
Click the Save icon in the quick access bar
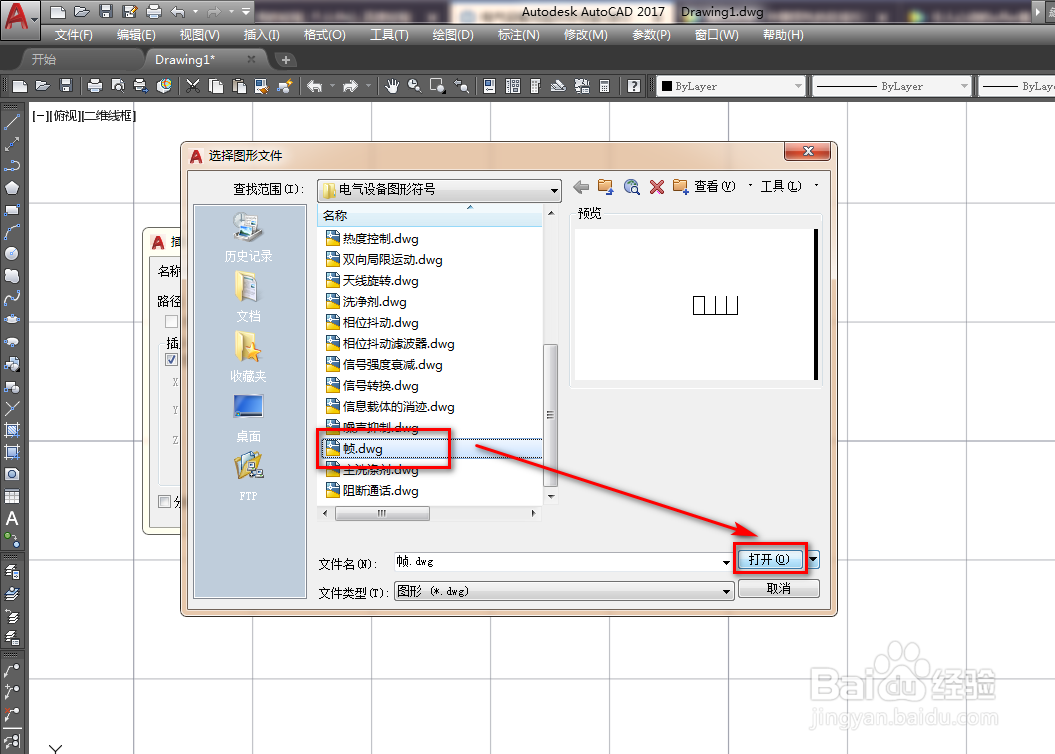click(106, 11)
